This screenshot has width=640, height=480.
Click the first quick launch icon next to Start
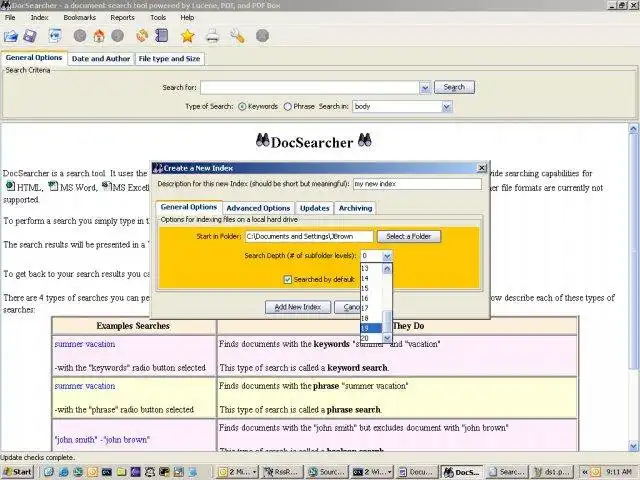49,472
